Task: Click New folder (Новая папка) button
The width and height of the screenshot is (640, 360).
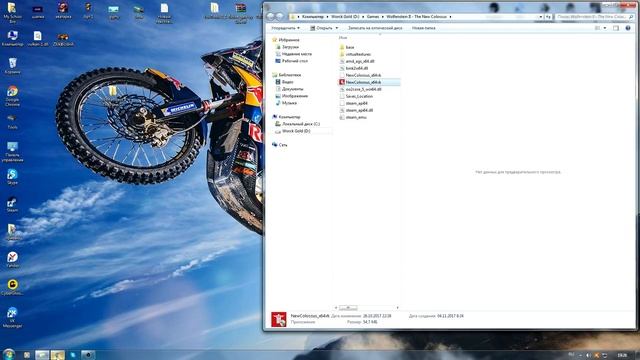Action: point(423,28)
